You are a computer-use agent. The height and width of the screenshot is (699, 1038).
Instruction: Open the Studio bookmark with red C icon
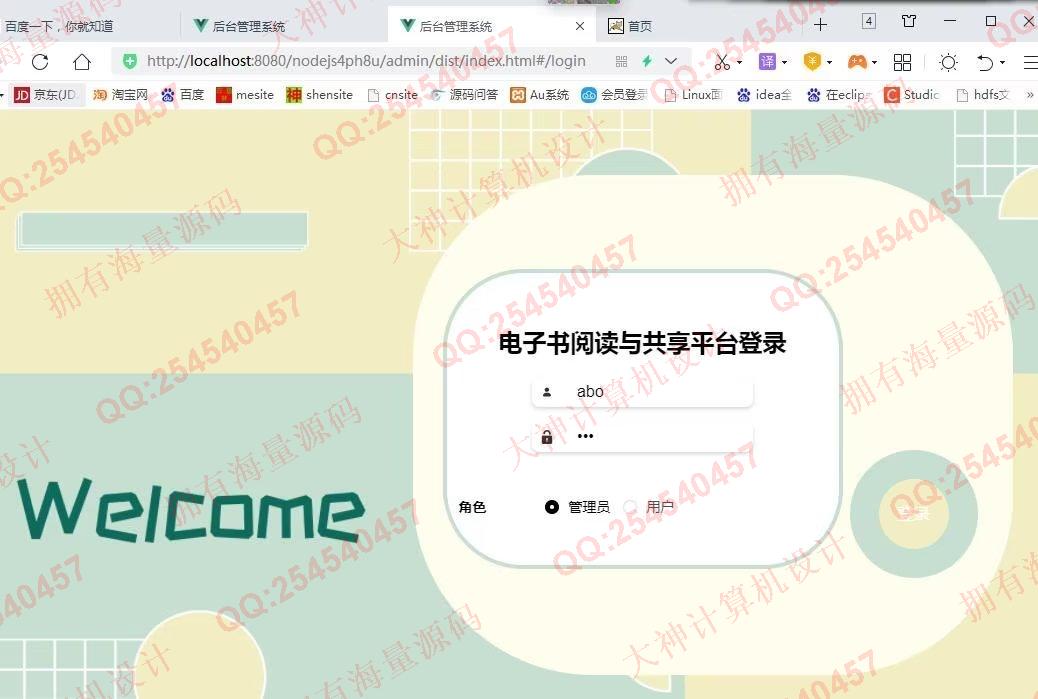click(912, 95)
